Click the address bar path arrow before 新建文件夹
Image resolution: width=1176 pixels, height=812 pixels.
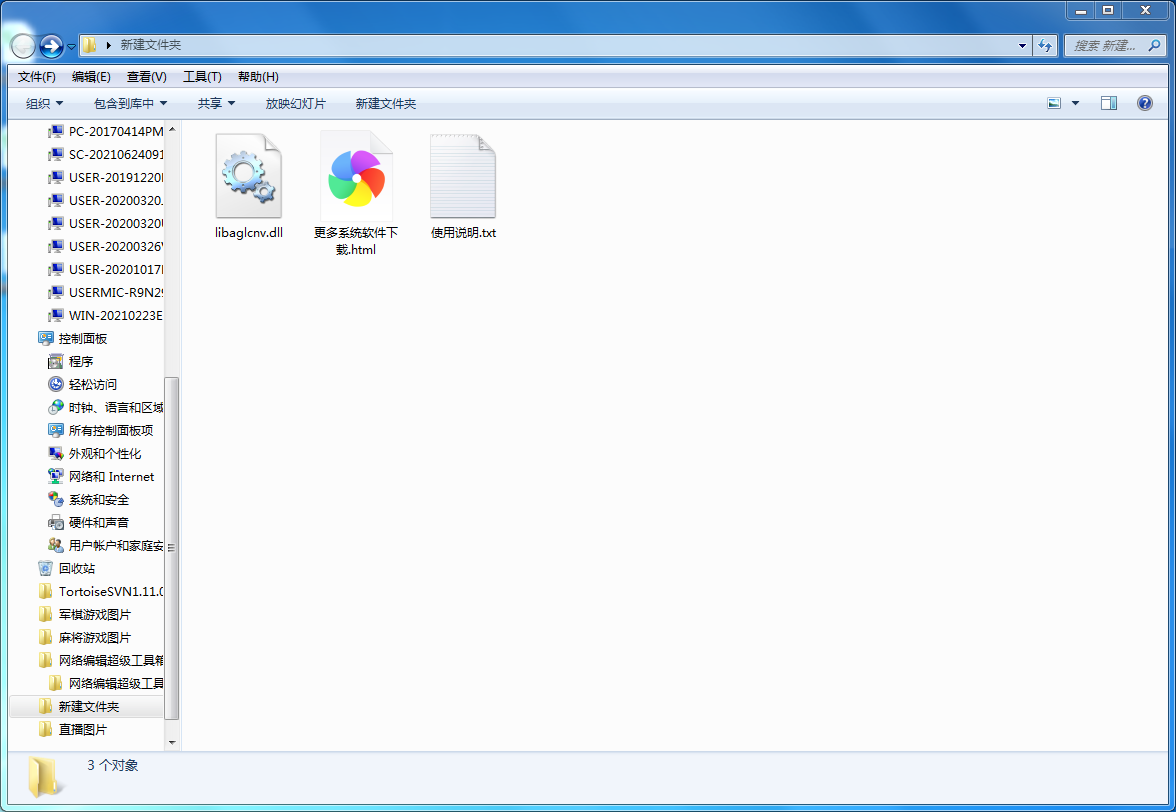[108, 46]
